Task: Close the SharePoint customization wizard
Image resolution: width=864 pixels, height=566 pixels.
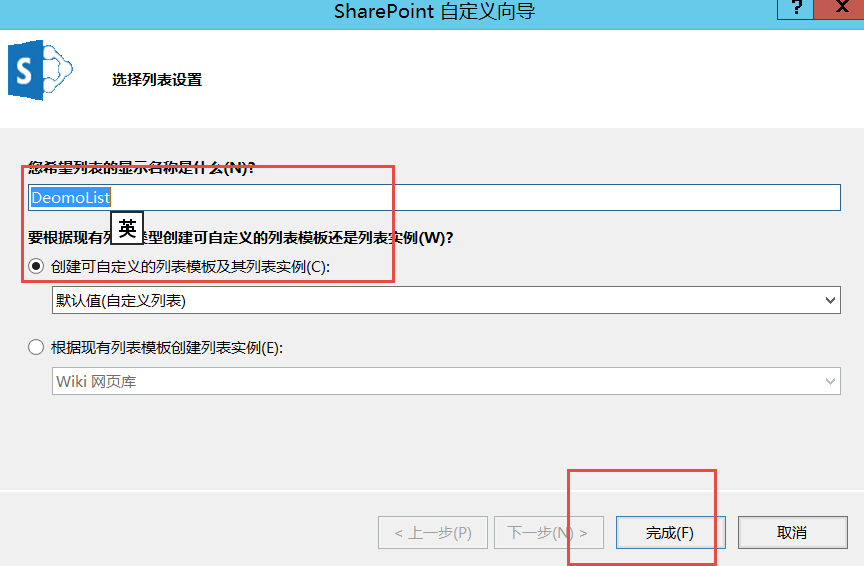Action: pos(839,9)
